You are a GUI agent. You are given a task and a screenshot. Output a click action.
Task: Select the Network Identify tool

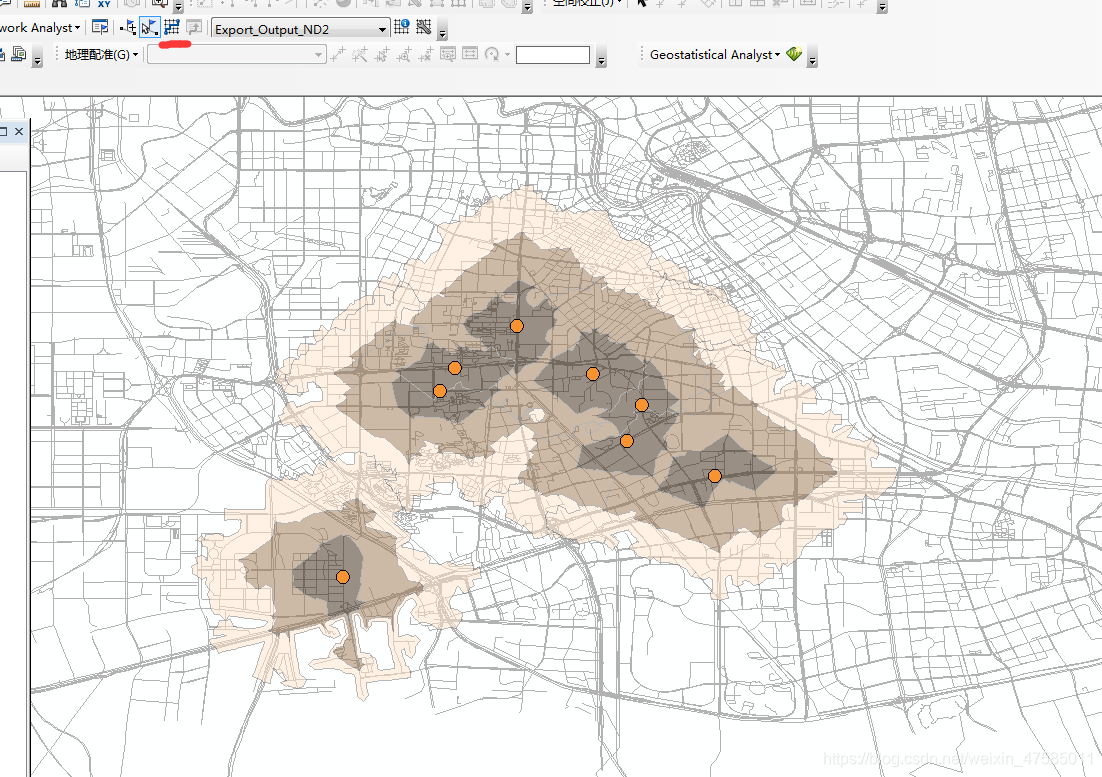coord(402,27)
